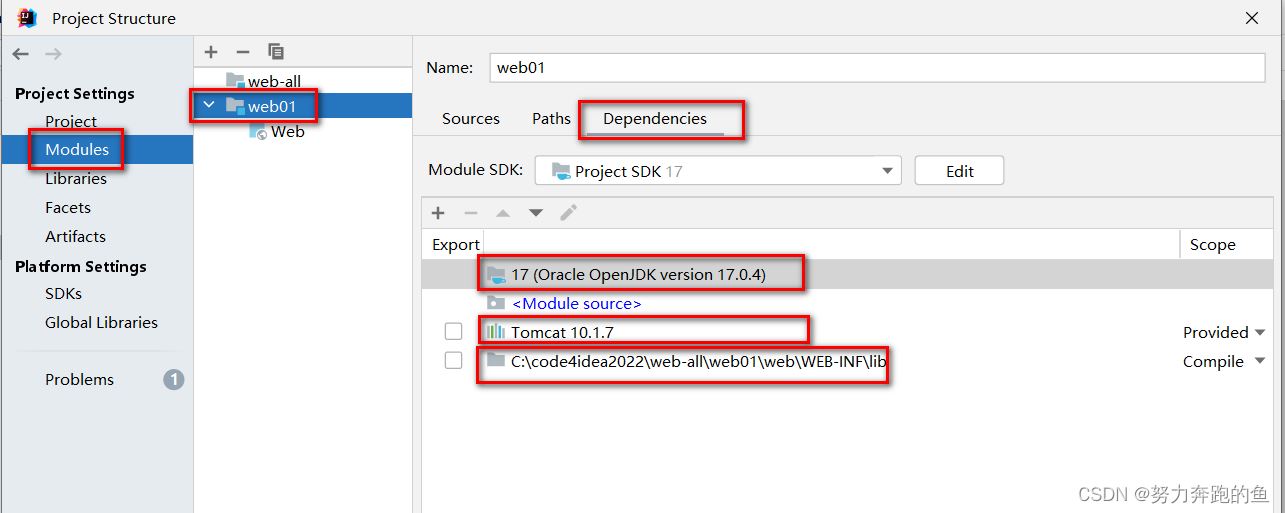Click the module Name input field
1285x513 pixels.
tap(877, 67)
